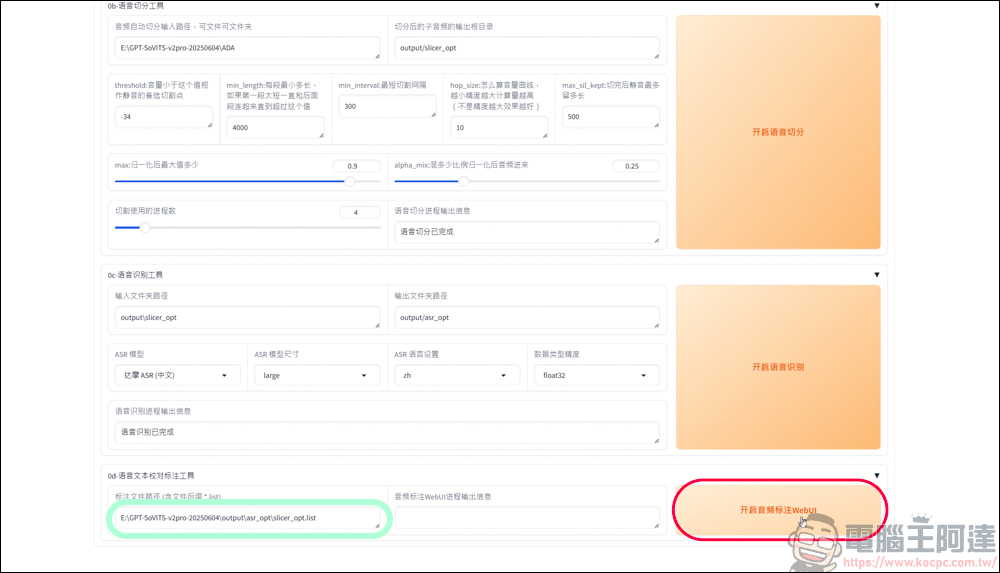
Task: Click the 开启语音切分 button
Action: point(778,132)
